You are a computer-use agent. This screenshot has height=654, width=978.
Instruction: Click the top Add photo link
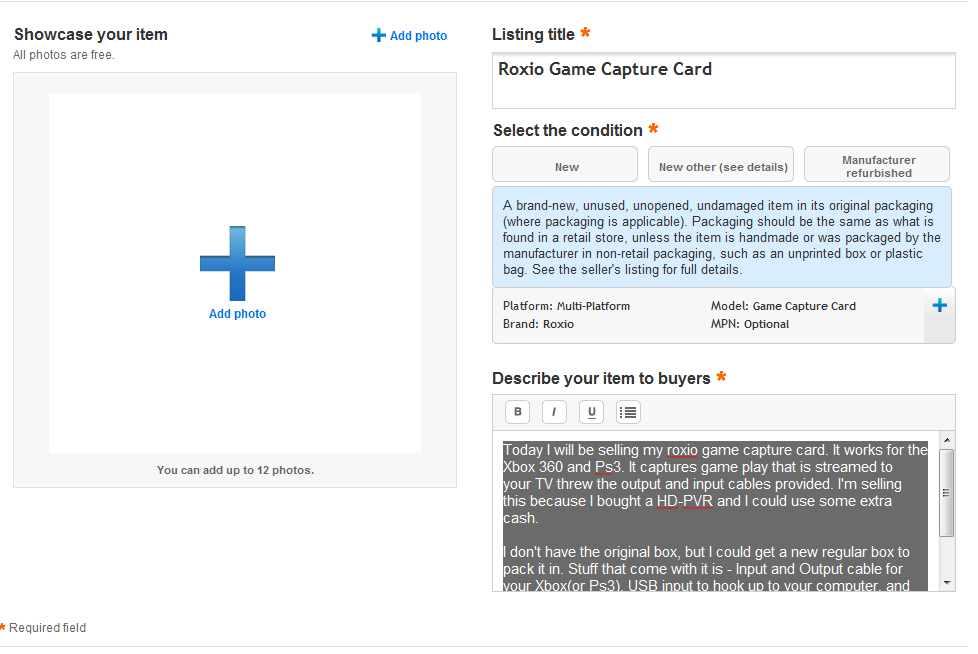coord(418,36)
